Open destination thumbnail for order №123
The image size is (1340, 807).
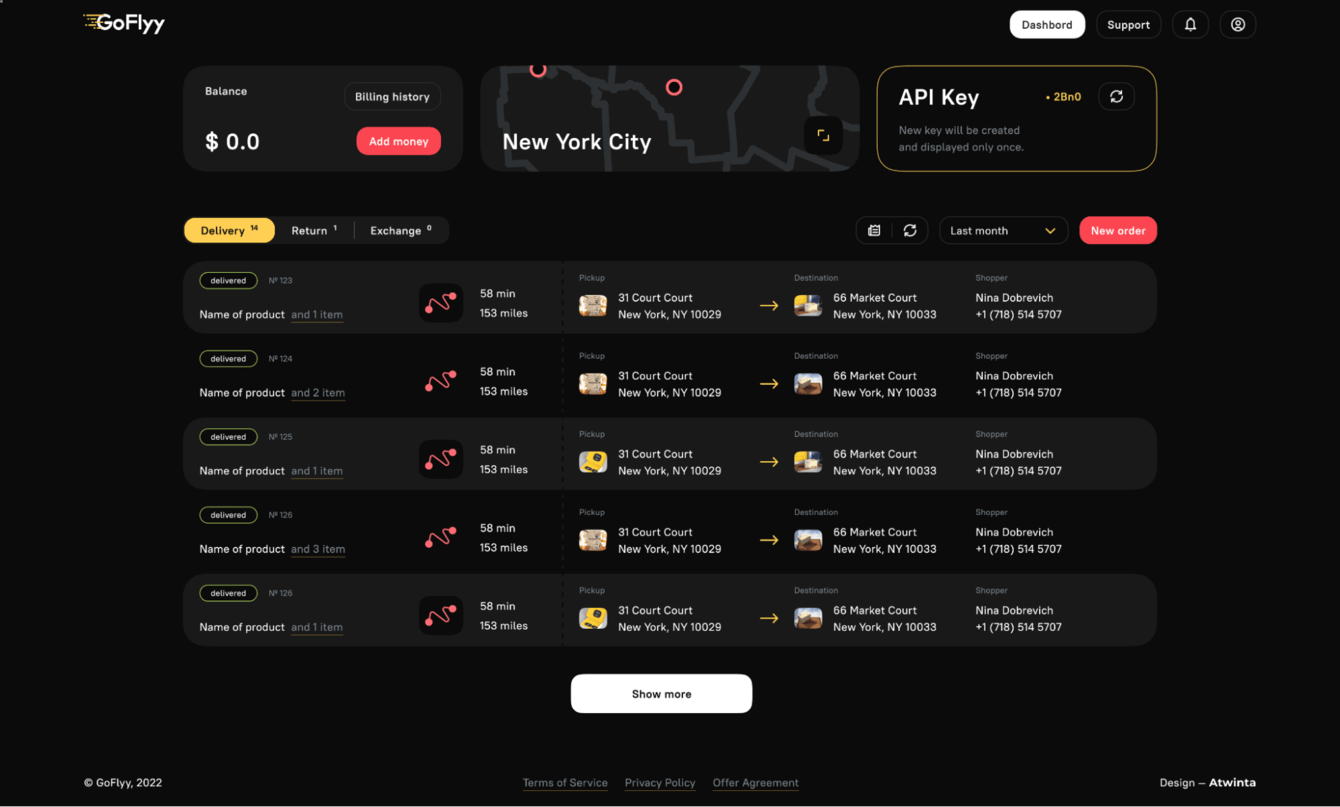[808, 305]
